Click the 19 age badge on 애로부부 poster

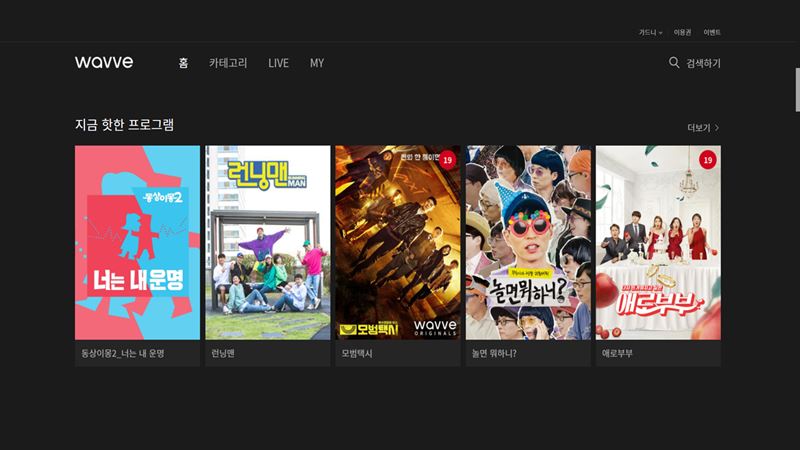coord(708,159)
